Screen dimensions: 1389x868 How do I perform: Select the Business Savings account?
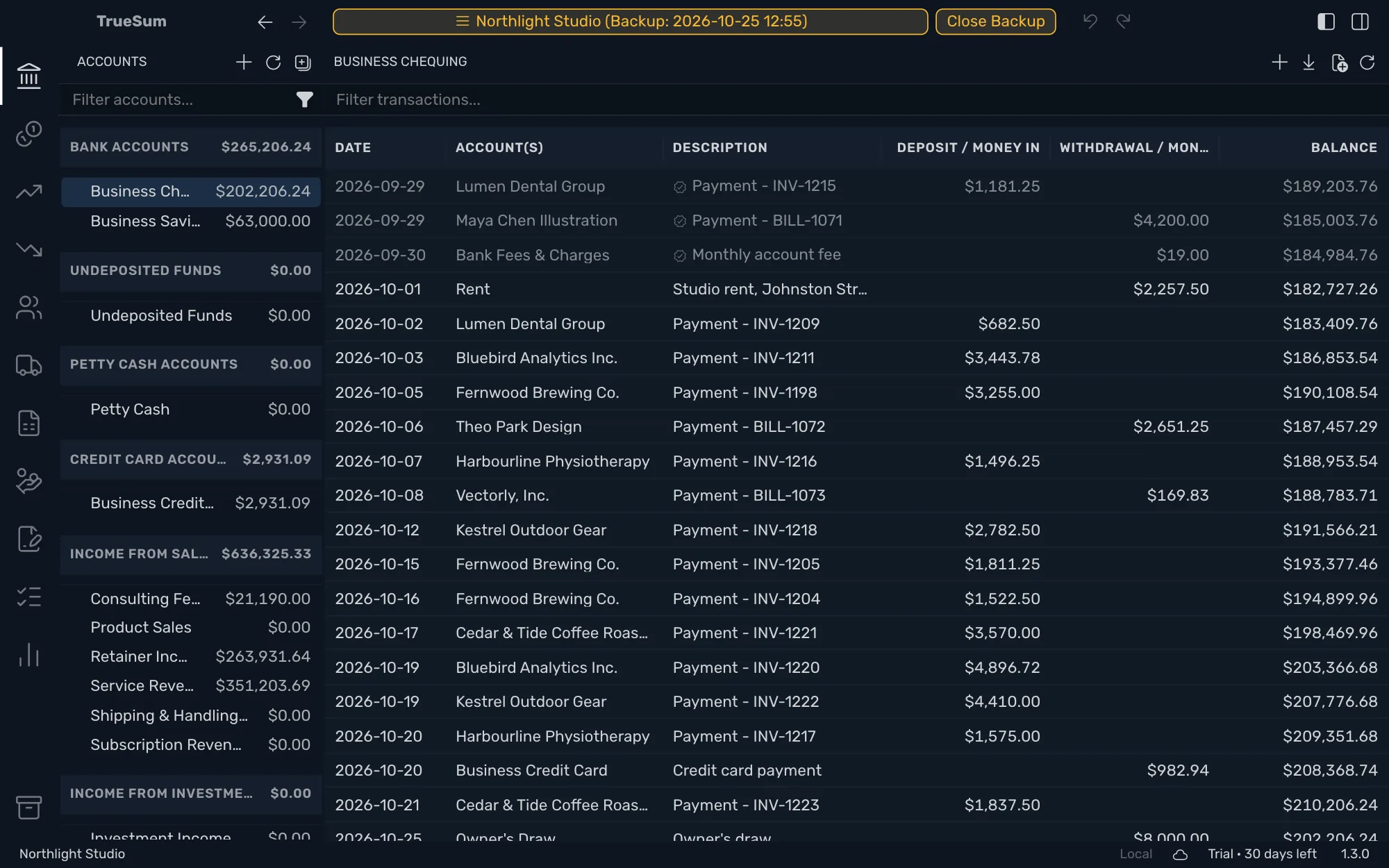190,222
